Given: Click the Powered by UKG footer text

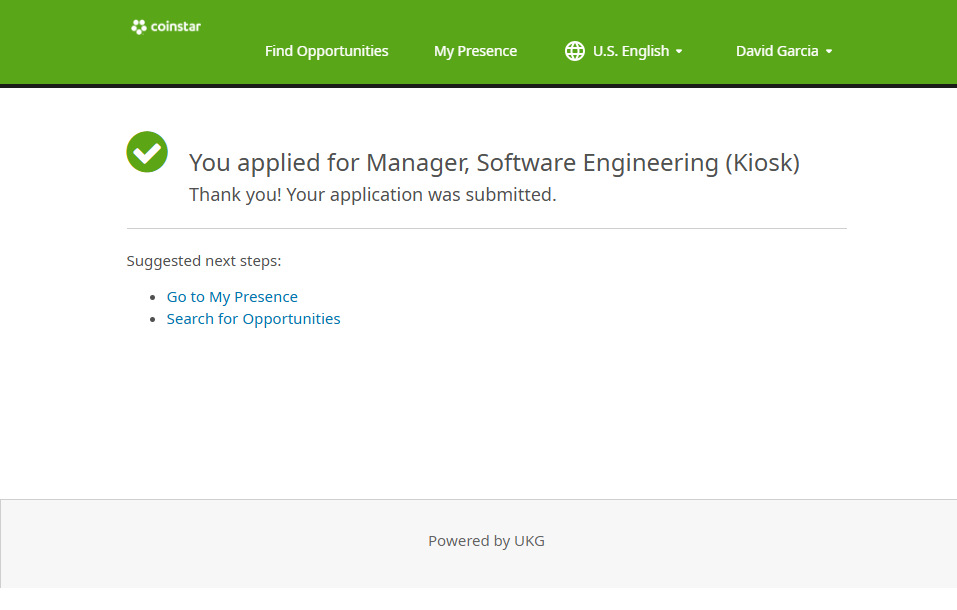Looking at the screenshot, I should point(486,541).
